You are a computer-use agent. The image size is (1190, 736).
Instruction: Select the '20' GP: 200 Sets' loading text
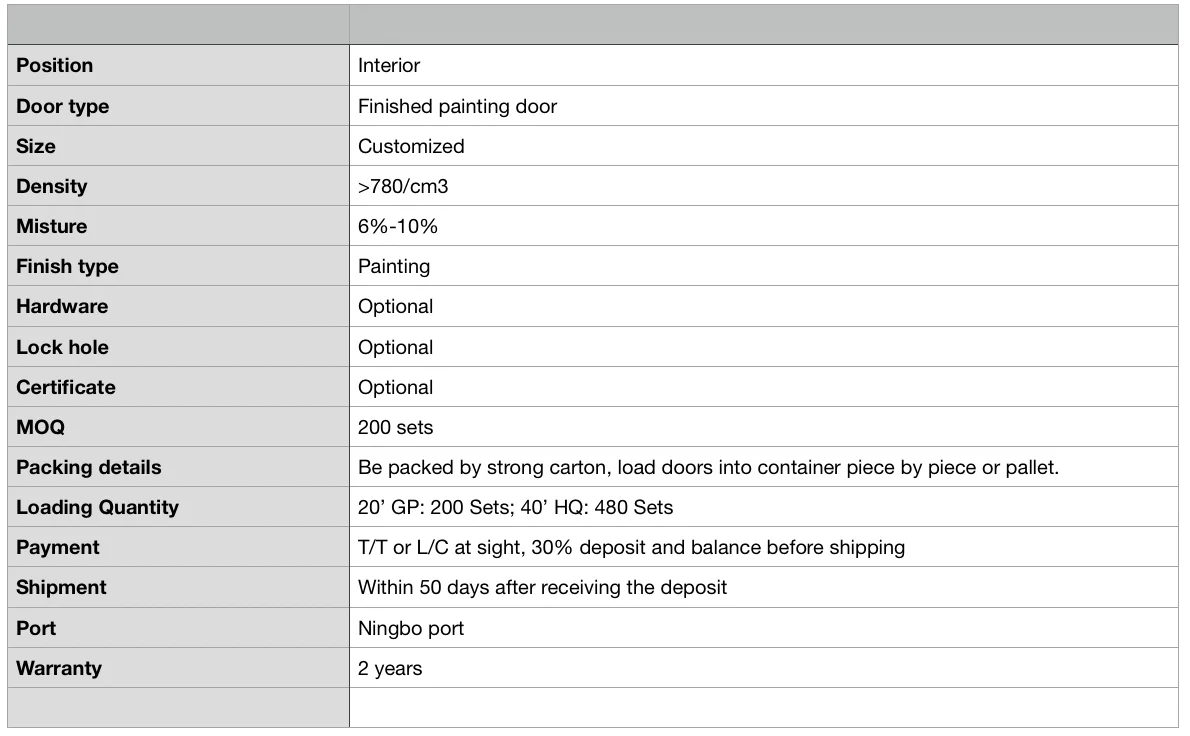coord(424,507)
